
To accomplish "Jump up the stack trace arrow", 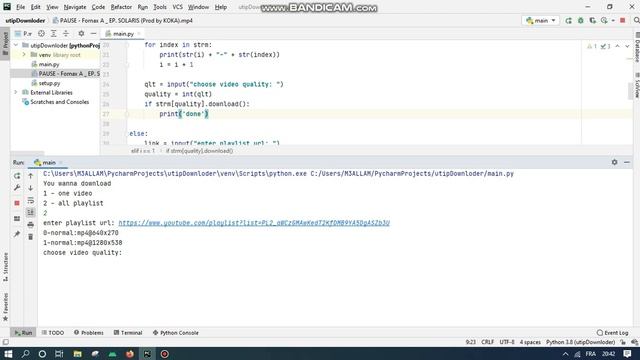I will (x=31, y=176).
